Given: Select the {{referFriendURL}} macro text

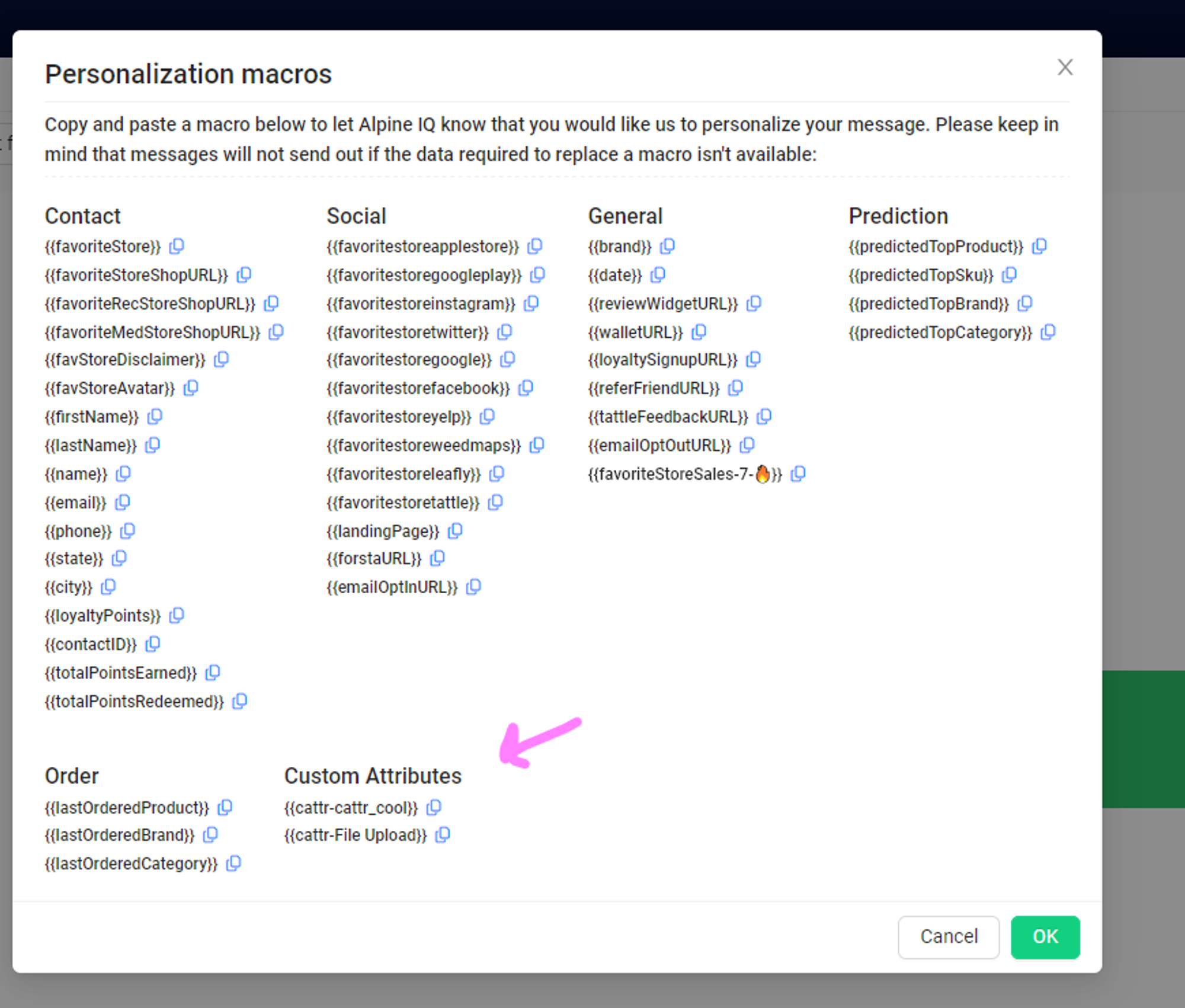Looking at the screenshot, I should point(654,389).
